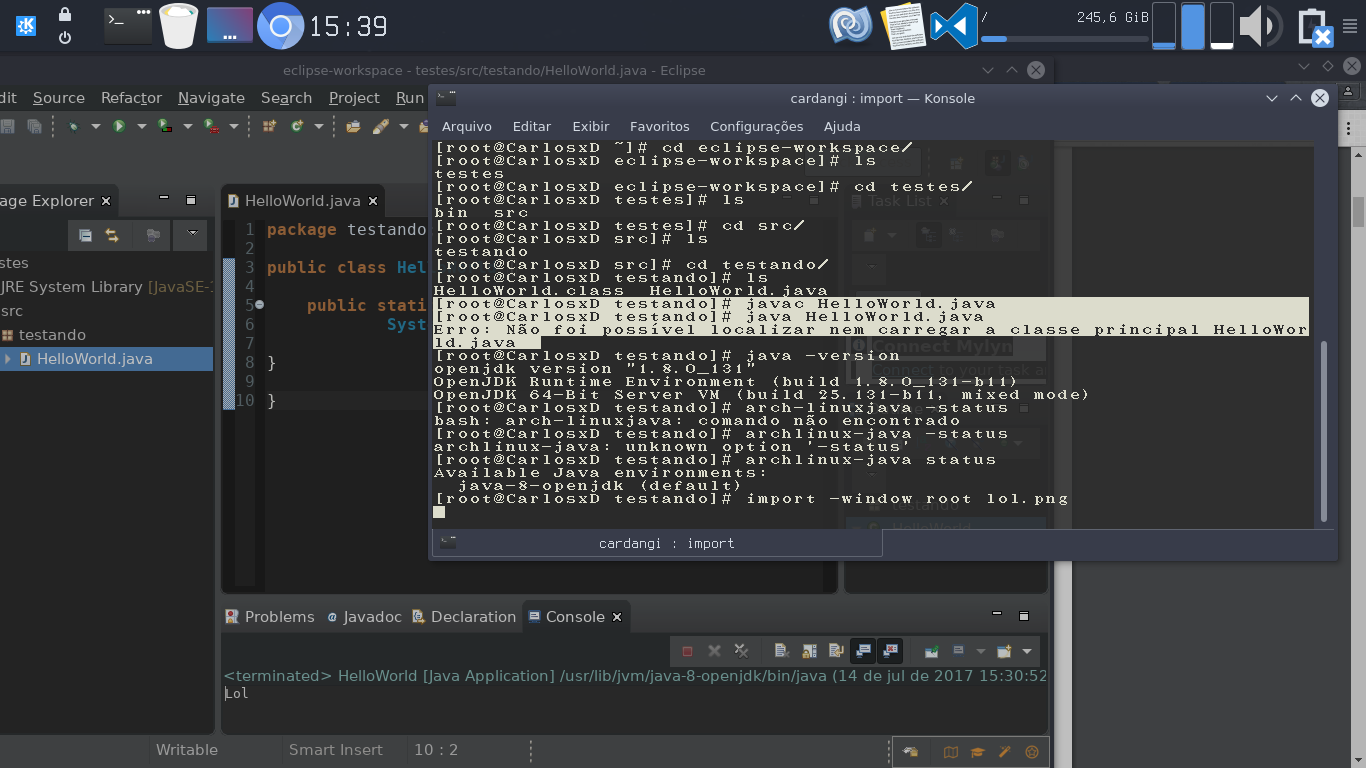1366x768 pixels.
Task: Open the text document app in the panel
Action: [903, 26]
